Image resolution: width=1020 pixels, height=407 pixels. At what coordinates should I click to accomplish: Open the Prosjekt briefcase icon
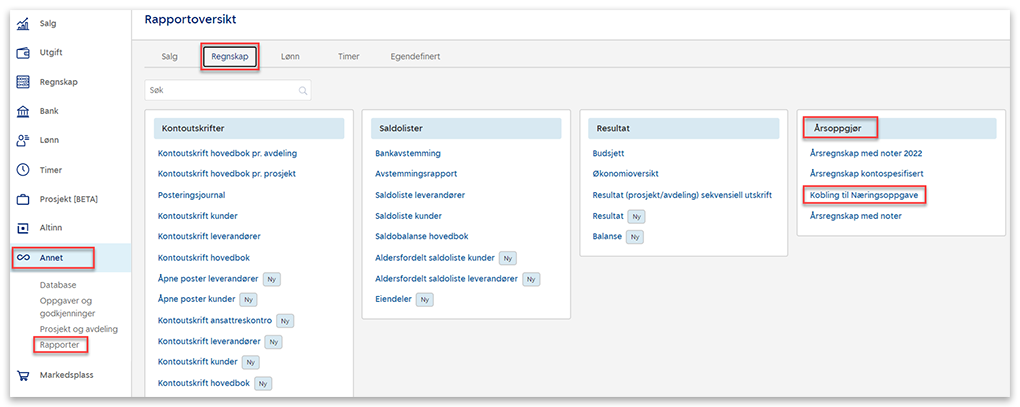tap(23, 199)
